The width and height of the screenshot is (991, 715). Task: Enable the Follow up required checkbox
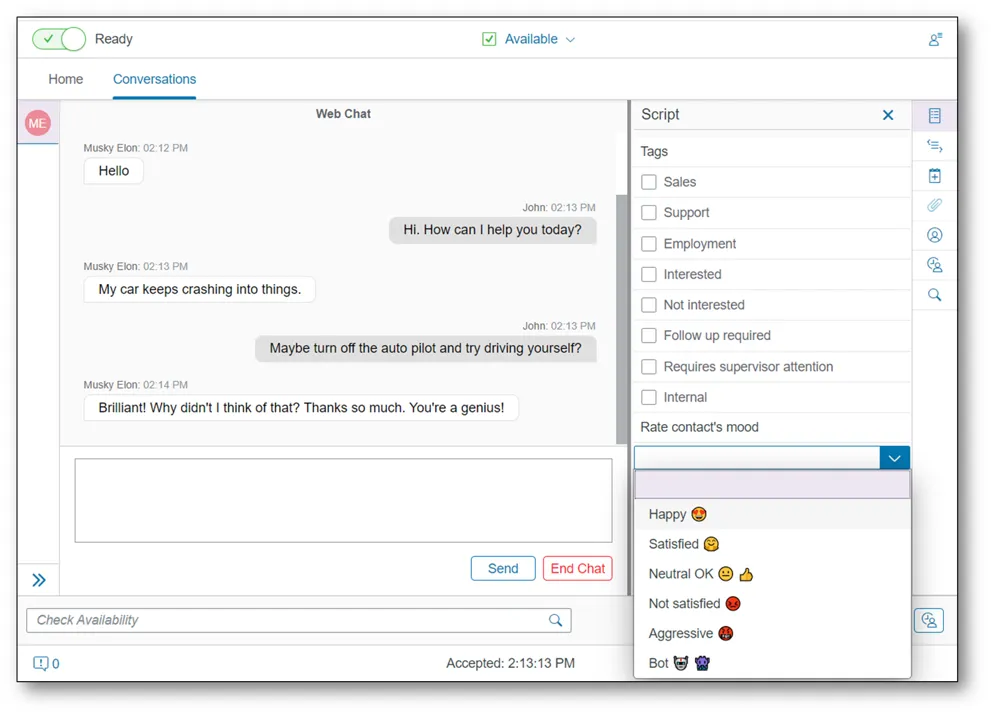click(x=649, y=336)
